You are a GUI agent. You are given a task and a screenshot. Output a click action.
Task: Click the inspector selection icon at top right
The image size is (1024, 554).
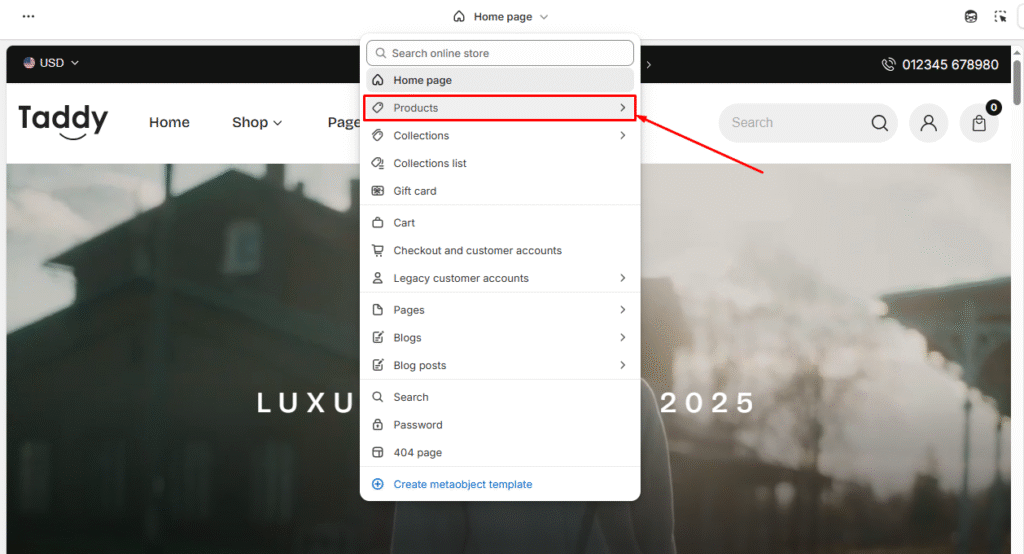1000,17
